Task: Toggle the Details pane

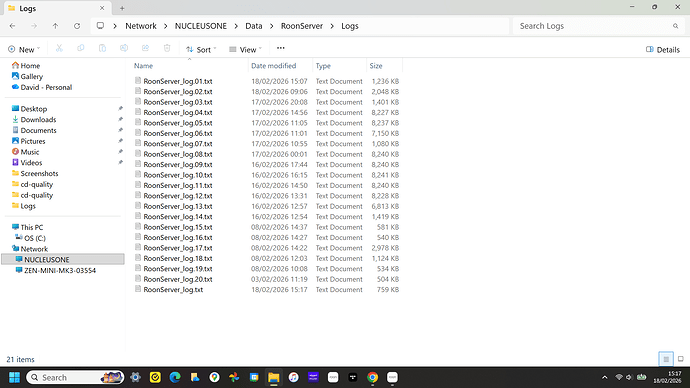Action: coord(663,49)
